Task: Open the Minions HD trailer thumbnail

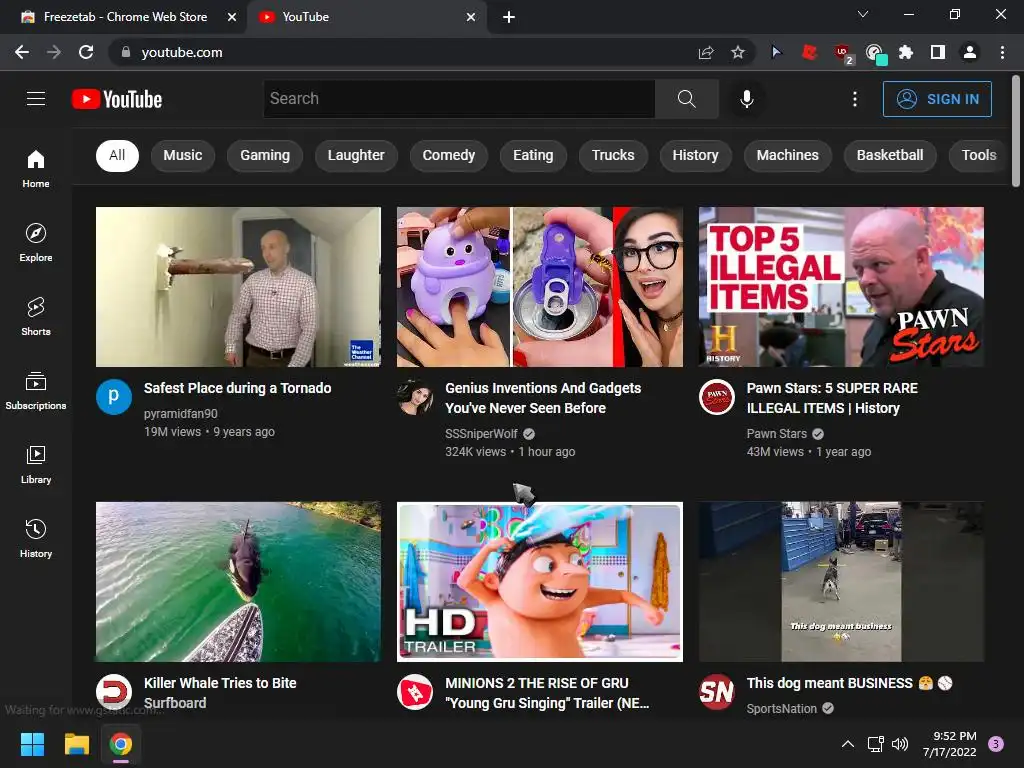Action: pyautogui.click(x=540, y=582)
